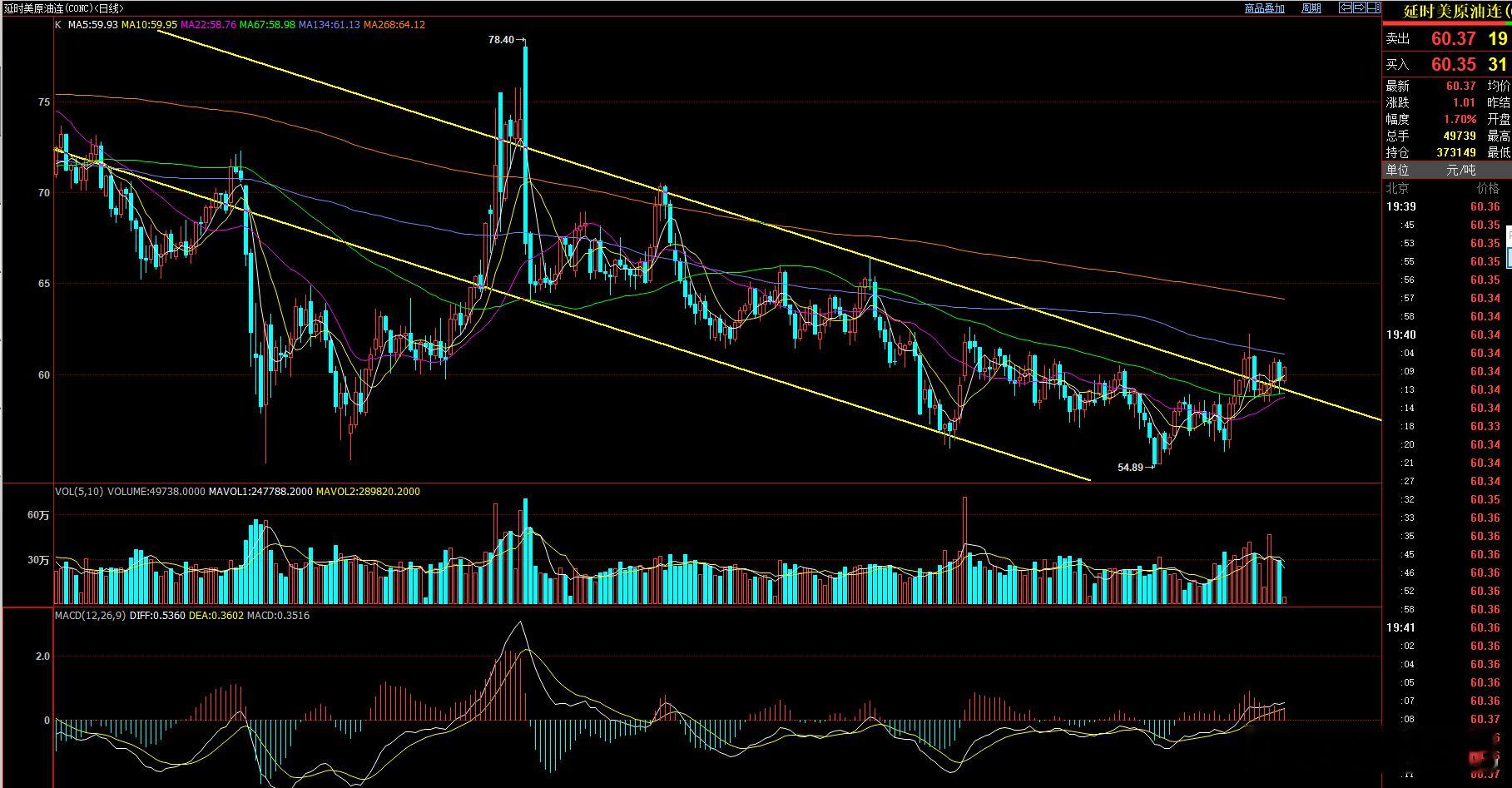Click the right arrow navigation icon

tap(1359, 7)
